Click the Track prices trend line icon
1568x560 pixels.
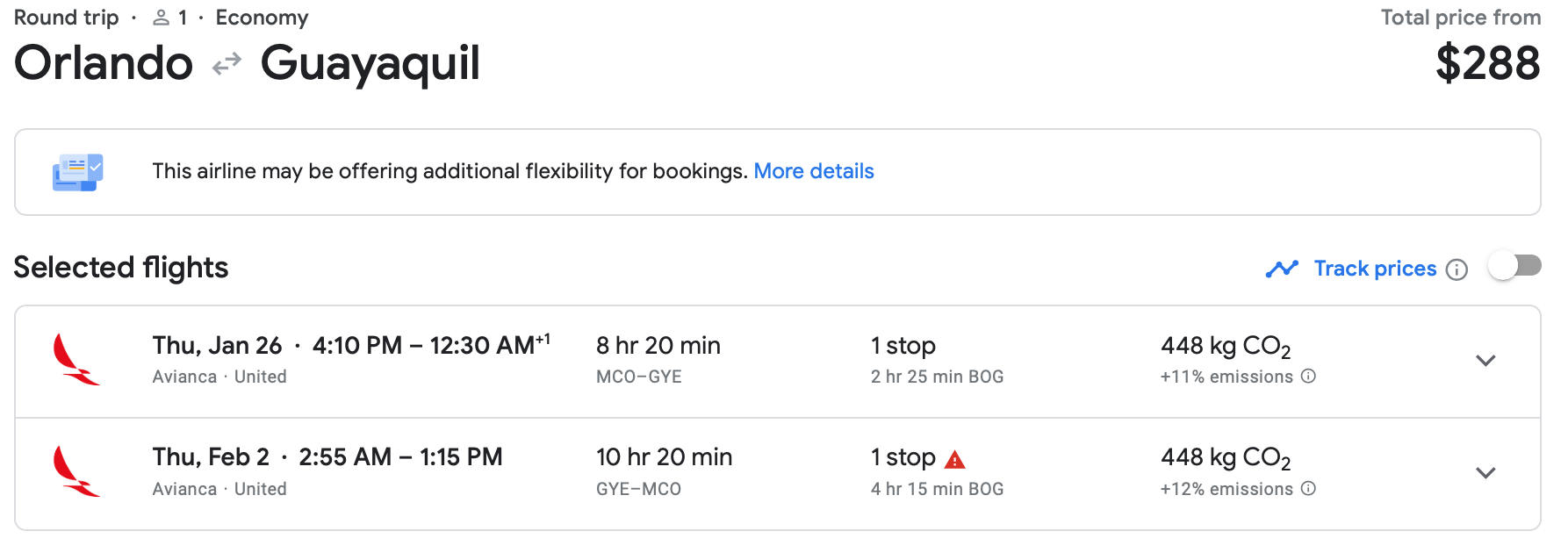point(1282,269)
